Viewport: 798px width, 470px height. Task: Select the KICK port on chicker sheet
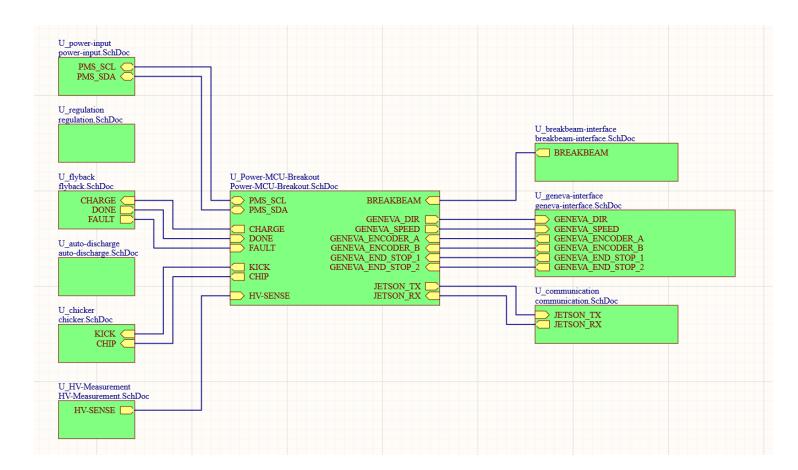click(127, 334)
